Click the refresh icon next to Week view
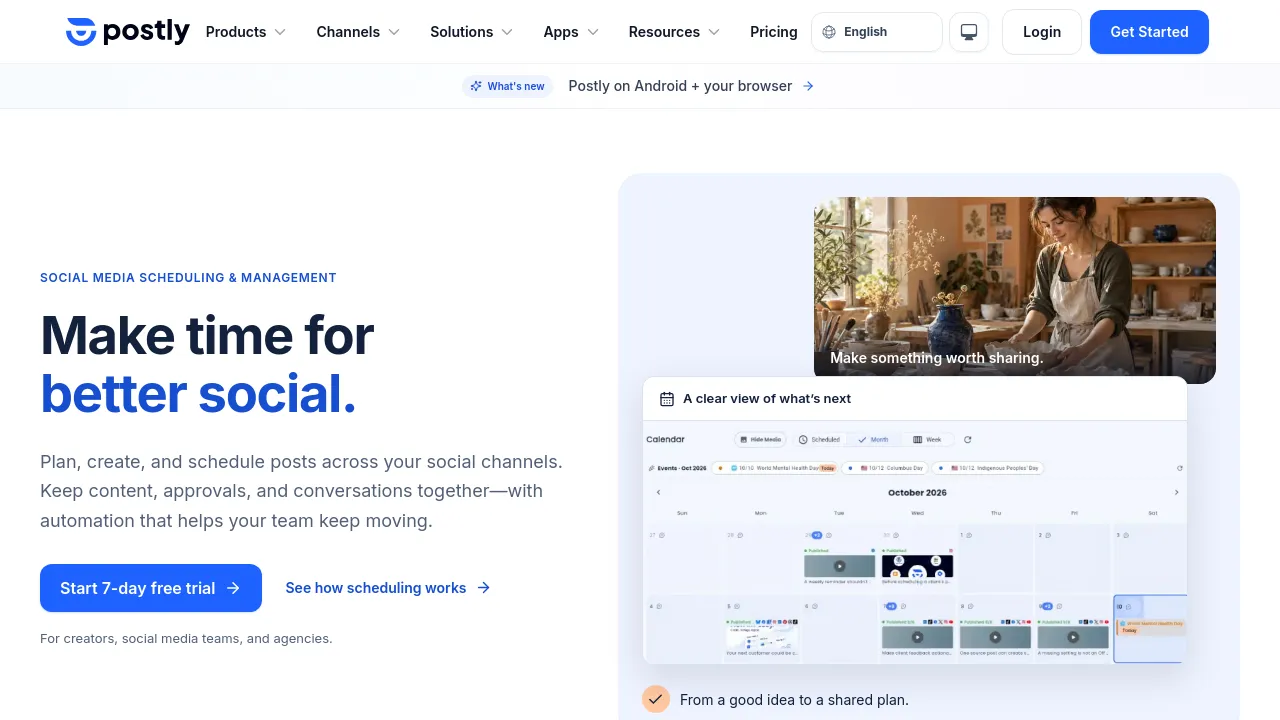1280x720 pixels. coord(967,440)
